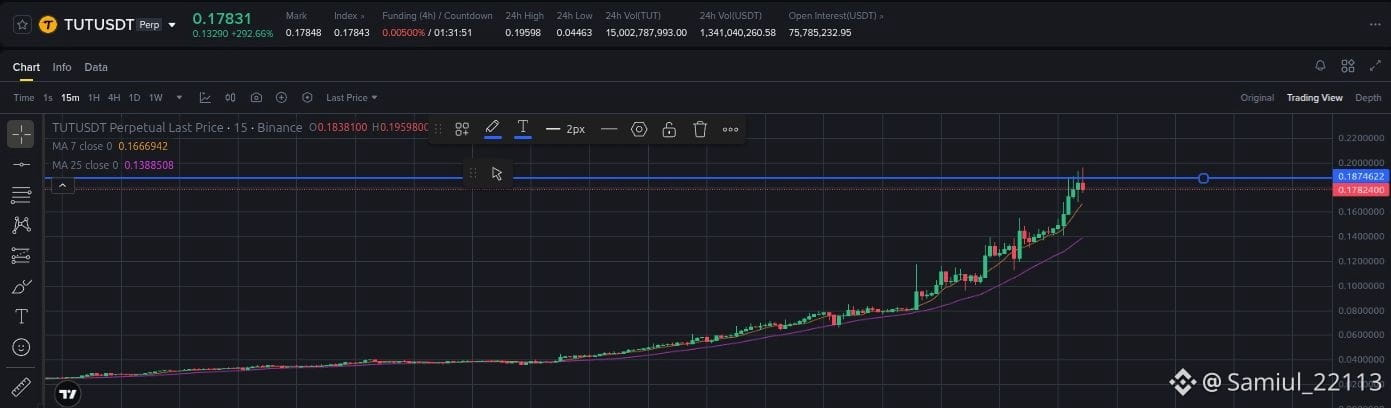Open the header more options ellipsis
The image size is (1391, 408).
point(1374,24)
